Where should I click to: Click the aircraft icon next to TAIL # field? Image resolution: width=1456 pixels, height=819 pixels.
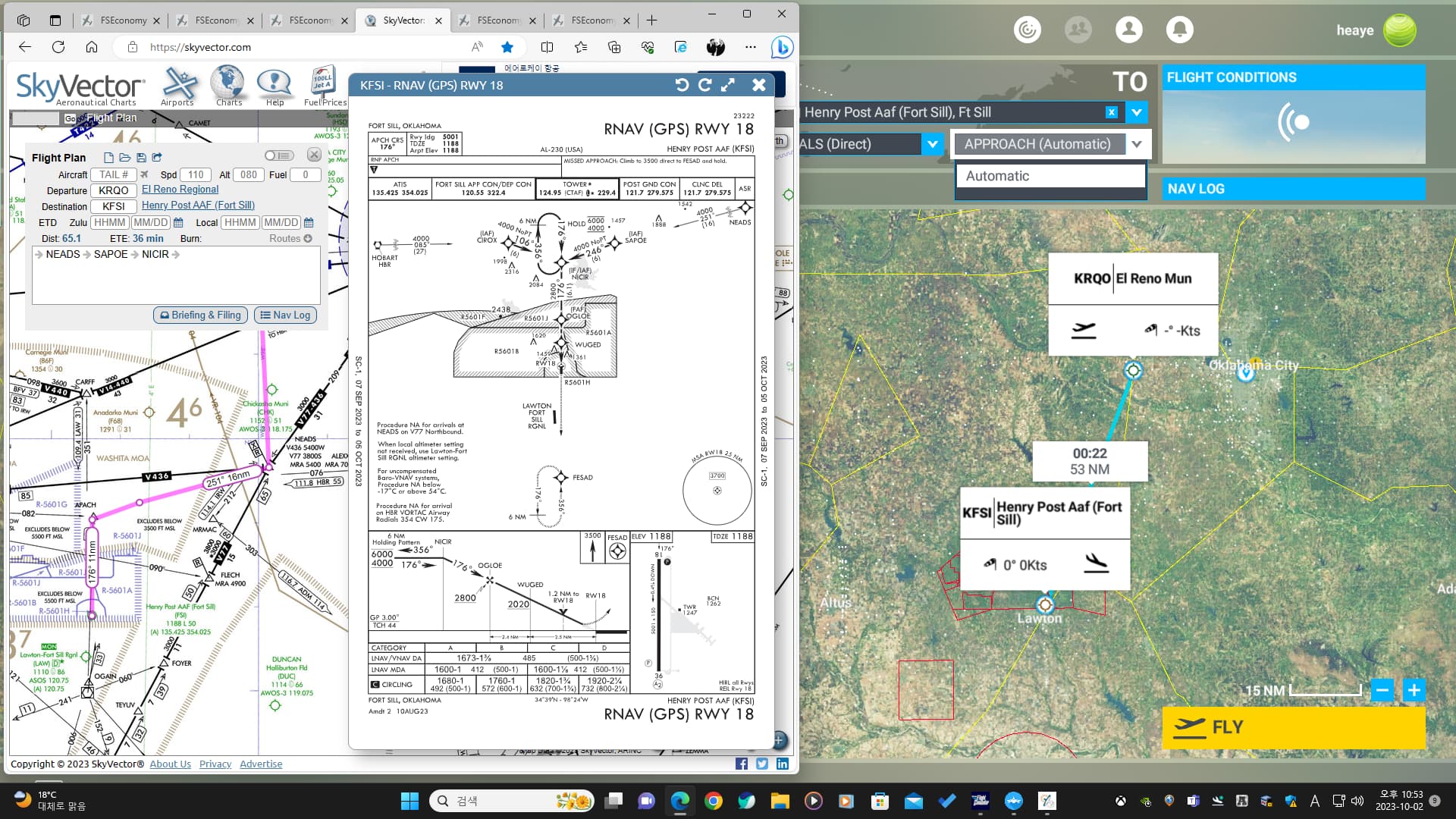tap(144, 174)
